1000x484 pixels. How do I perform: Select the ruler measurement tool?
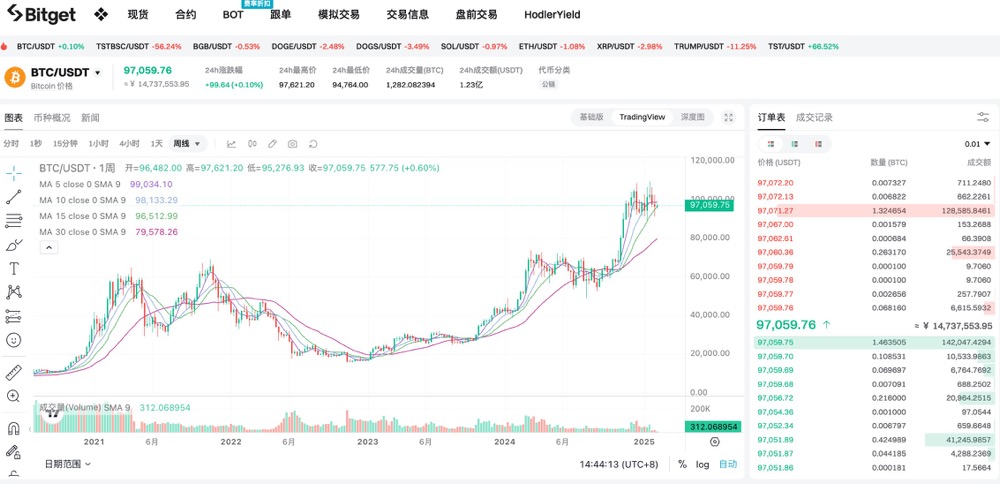[x=14, y=373]
